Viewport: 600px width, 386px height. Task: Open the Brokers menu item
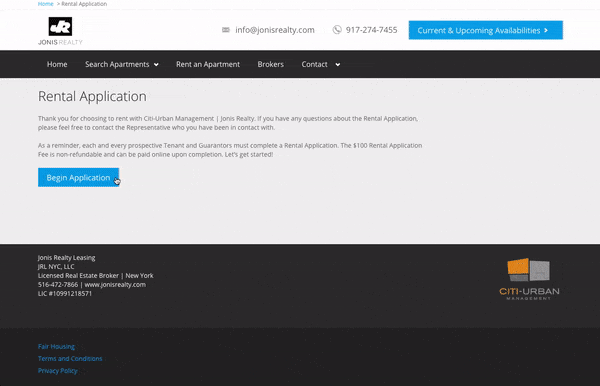tap(271, 64)
